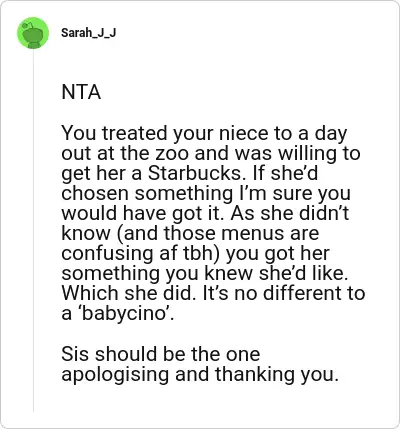The image size is (400, 429).
Task: Click the line 'something you knew she'd like.'
Action: [x=205, y=274]
